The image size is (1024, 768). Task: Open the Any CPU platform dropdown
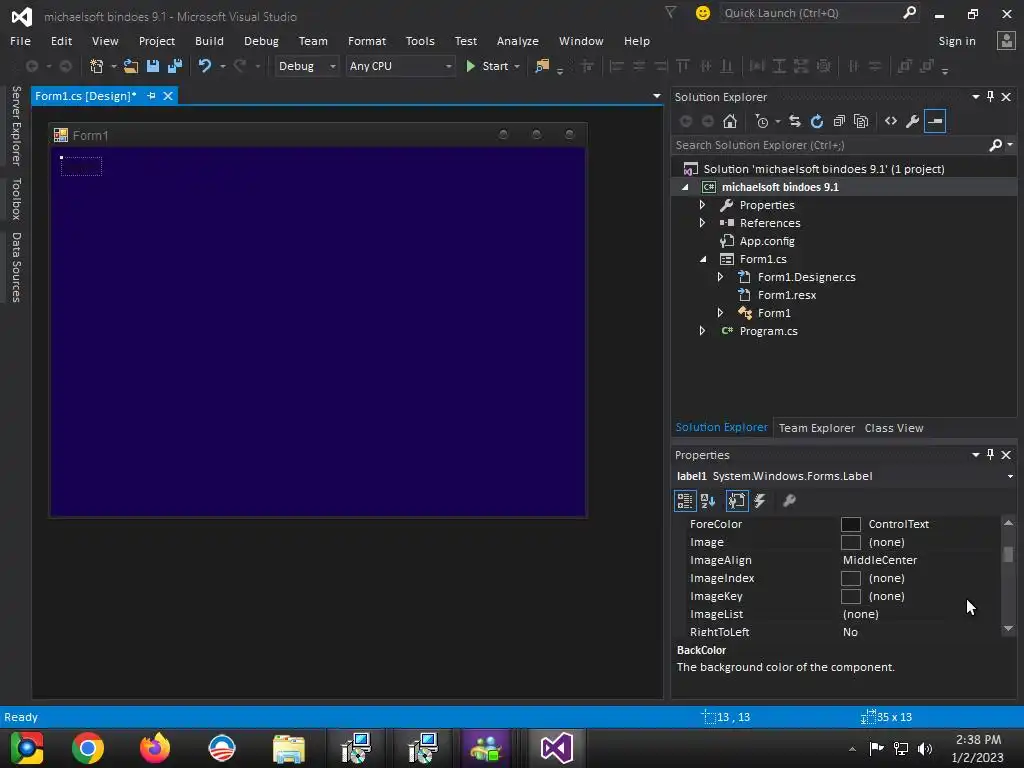tap(400, 66)
